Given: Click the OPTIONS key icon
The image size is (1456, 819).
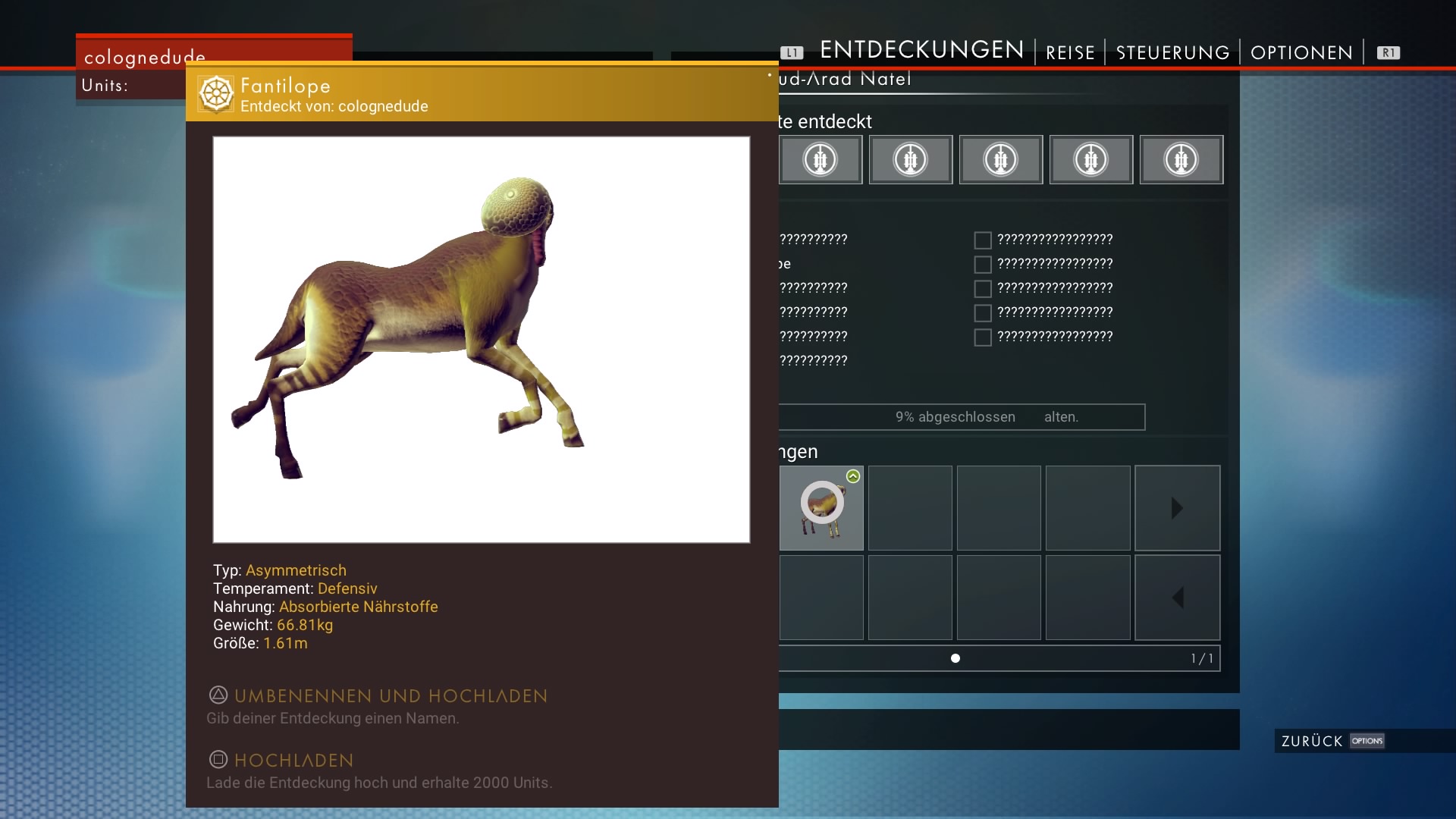Looking at the screenshot, I should 1367,741.
